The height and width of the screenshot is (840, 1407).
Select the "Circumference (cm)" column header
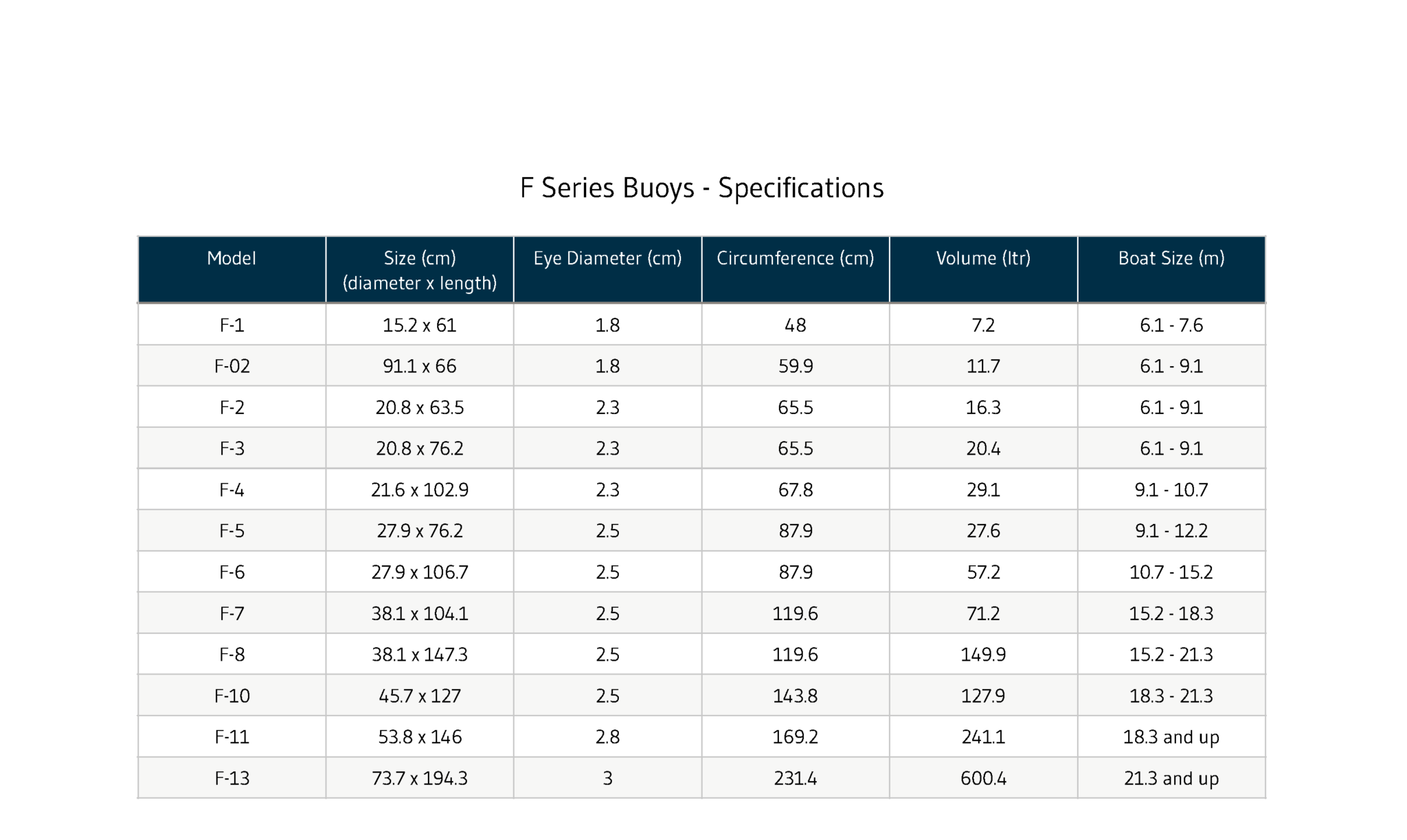point(795,259)
